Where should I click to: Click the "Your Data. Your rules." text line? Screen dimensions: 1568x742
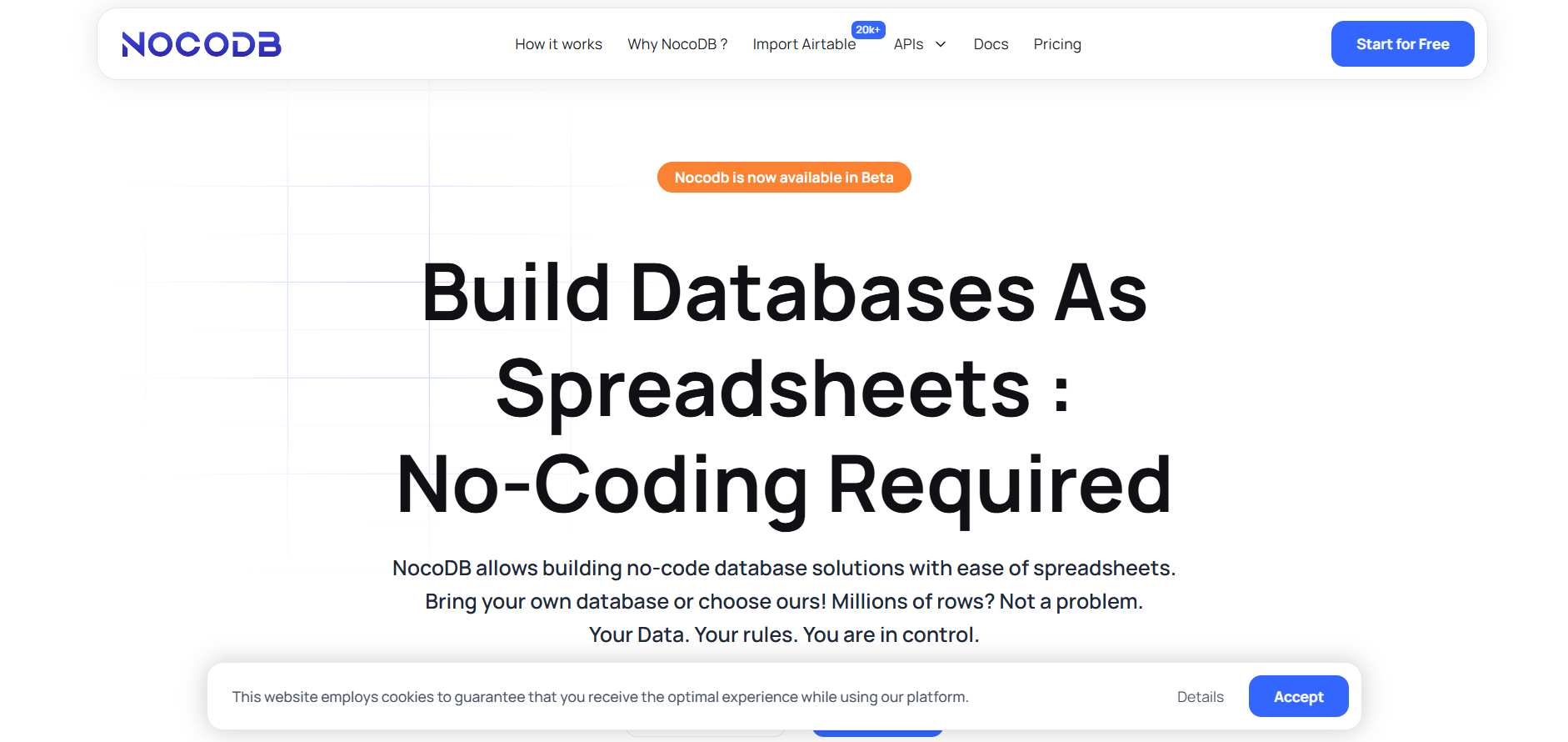pos(783,635)
